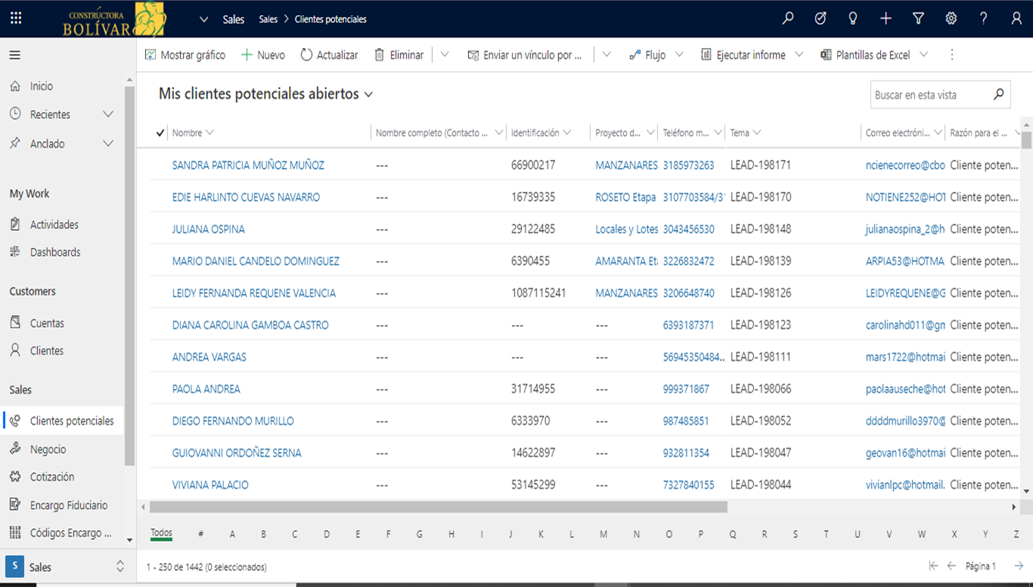Screen dimensions: 1033x587
Task: Expand the Ejecutar informe dropdown arrow
Action: [799, 55]
